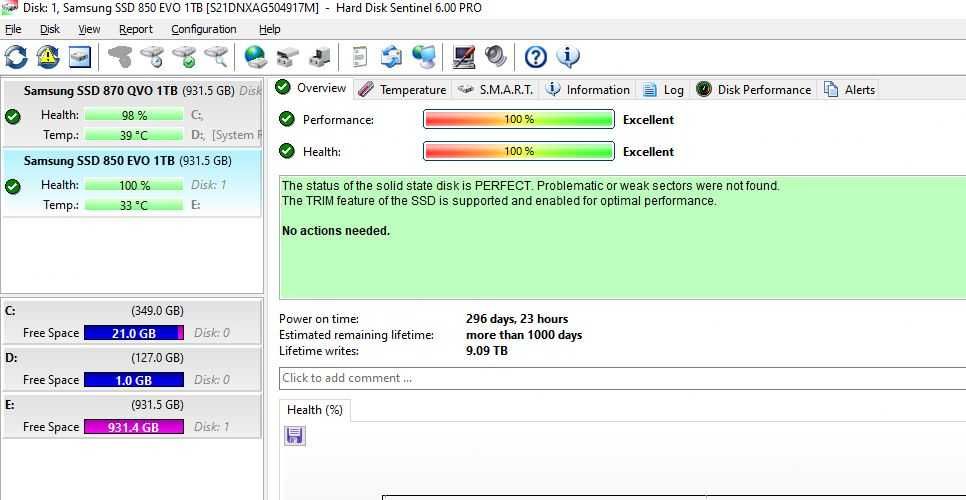Switch to the Alerts tab
Image resolution: width=966 pixels, height=500 pixels.
[849, 89]
